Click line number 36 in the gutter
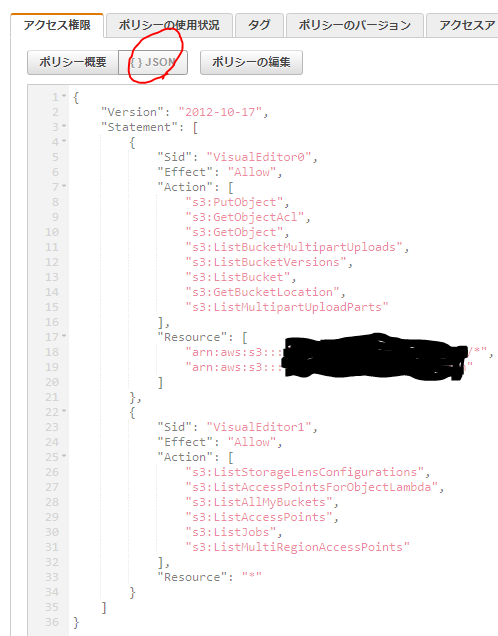498x636 pixels. (x=52, y=622)
